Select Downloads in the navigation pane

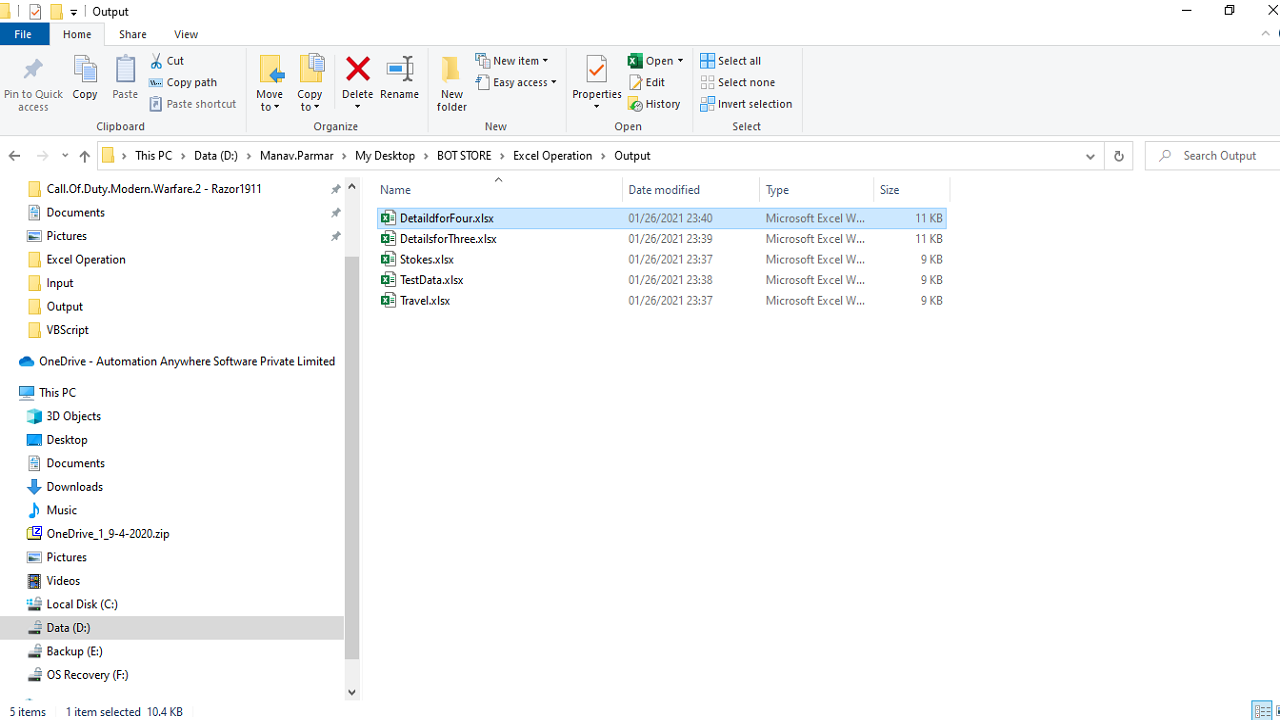pyautogui.click(x=74, y=487)
